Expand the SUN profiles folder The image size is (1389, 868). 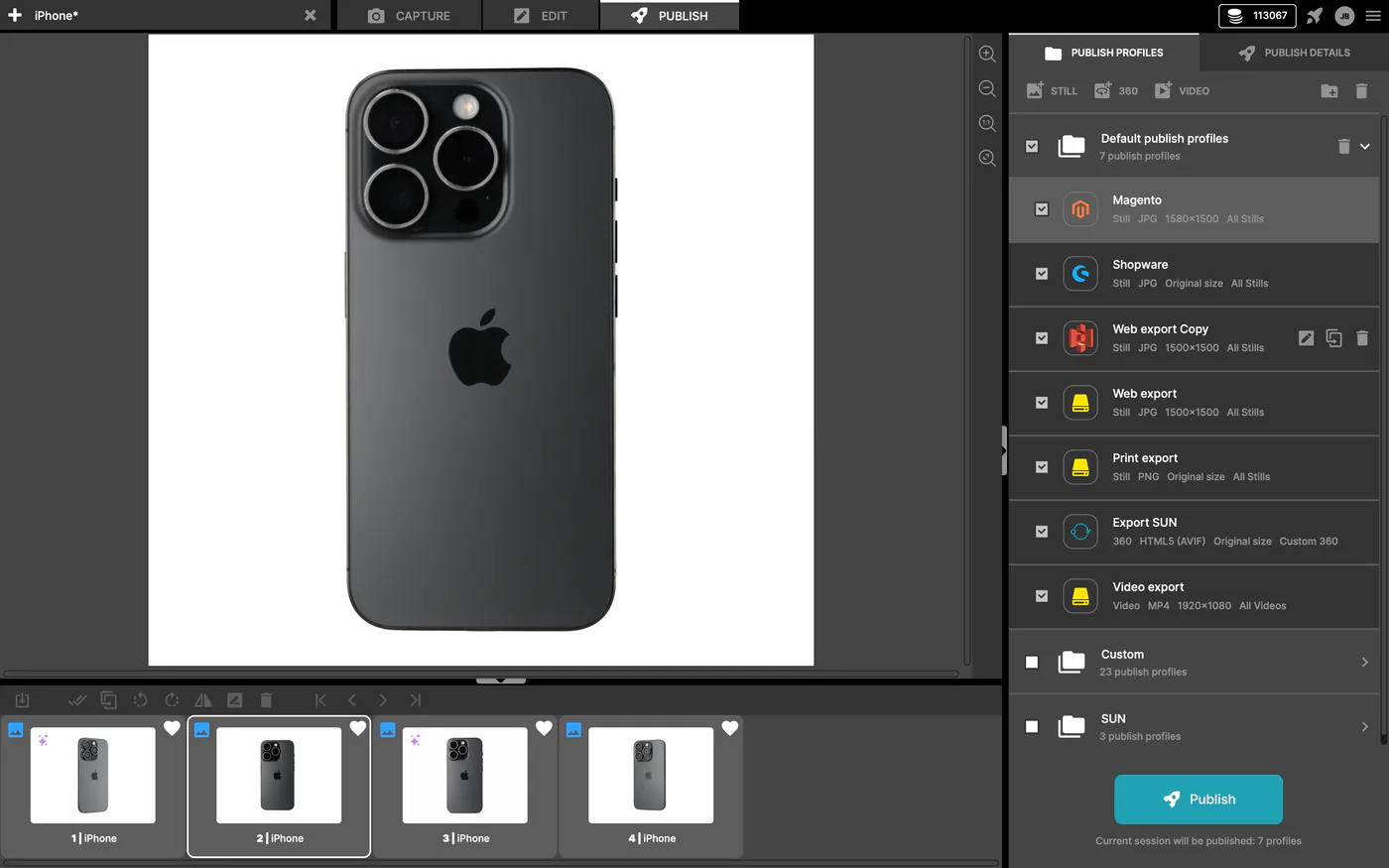tap(1365, 726)
